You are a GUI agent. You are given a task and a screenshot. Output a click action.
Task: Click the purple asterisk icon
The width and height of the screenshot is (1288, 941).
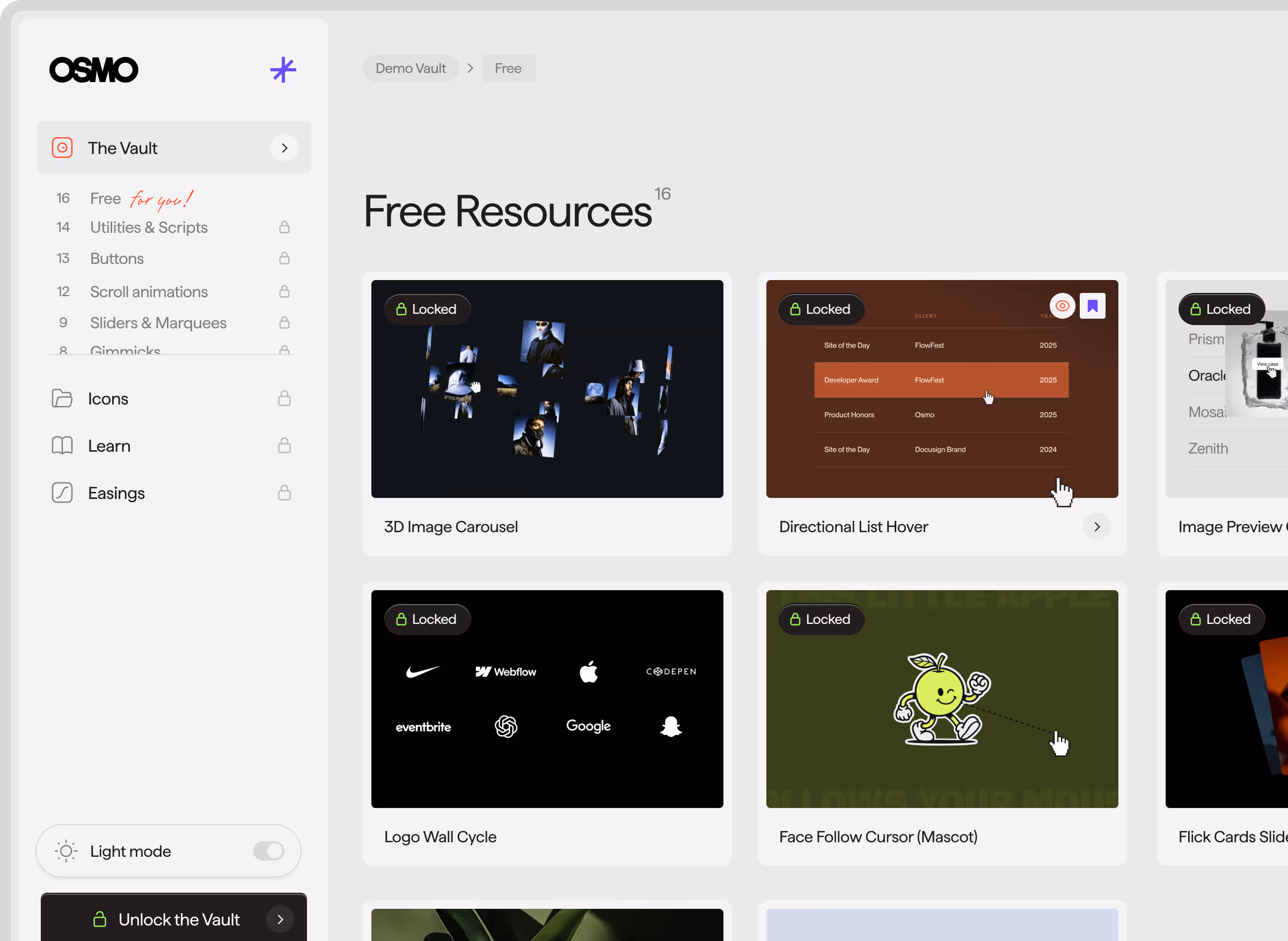283,70
